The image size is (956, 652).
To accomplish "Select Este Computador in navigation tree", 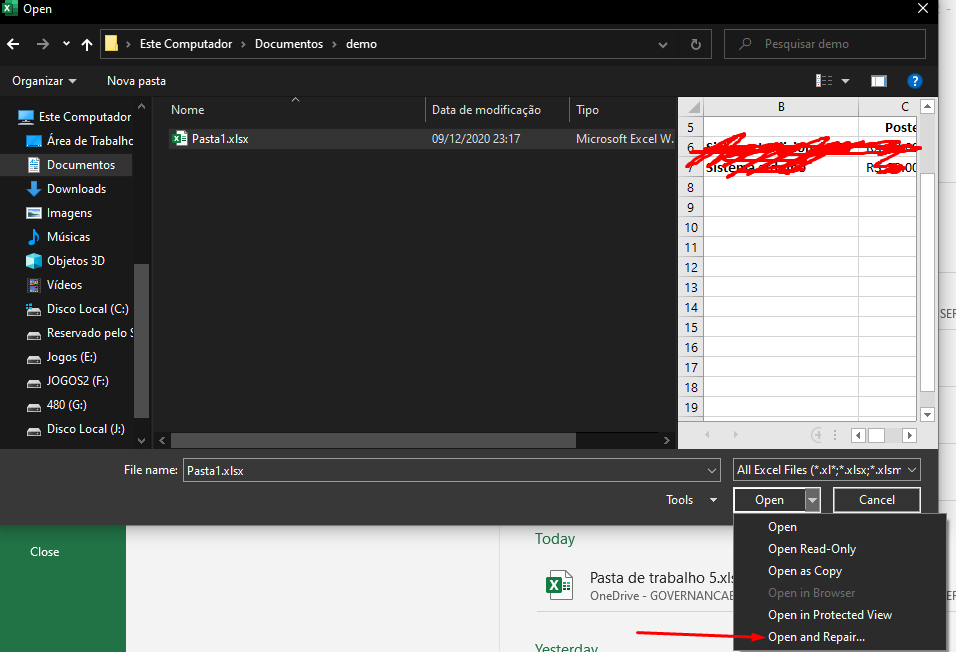I will tap(74, 116).
